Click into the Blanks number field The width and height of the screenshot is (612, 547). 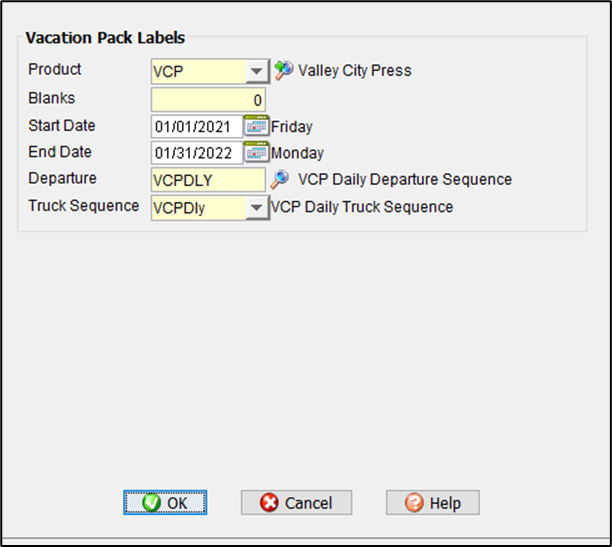click(x=208, y=100)
